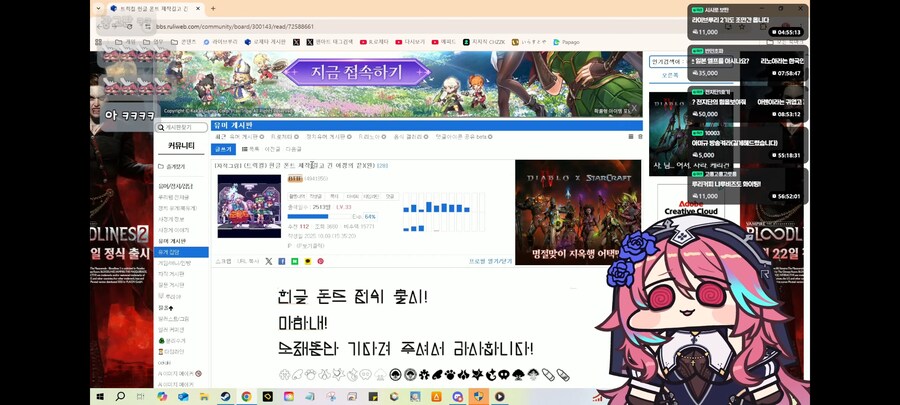Open Steam from the taskbar

point(225,396)
